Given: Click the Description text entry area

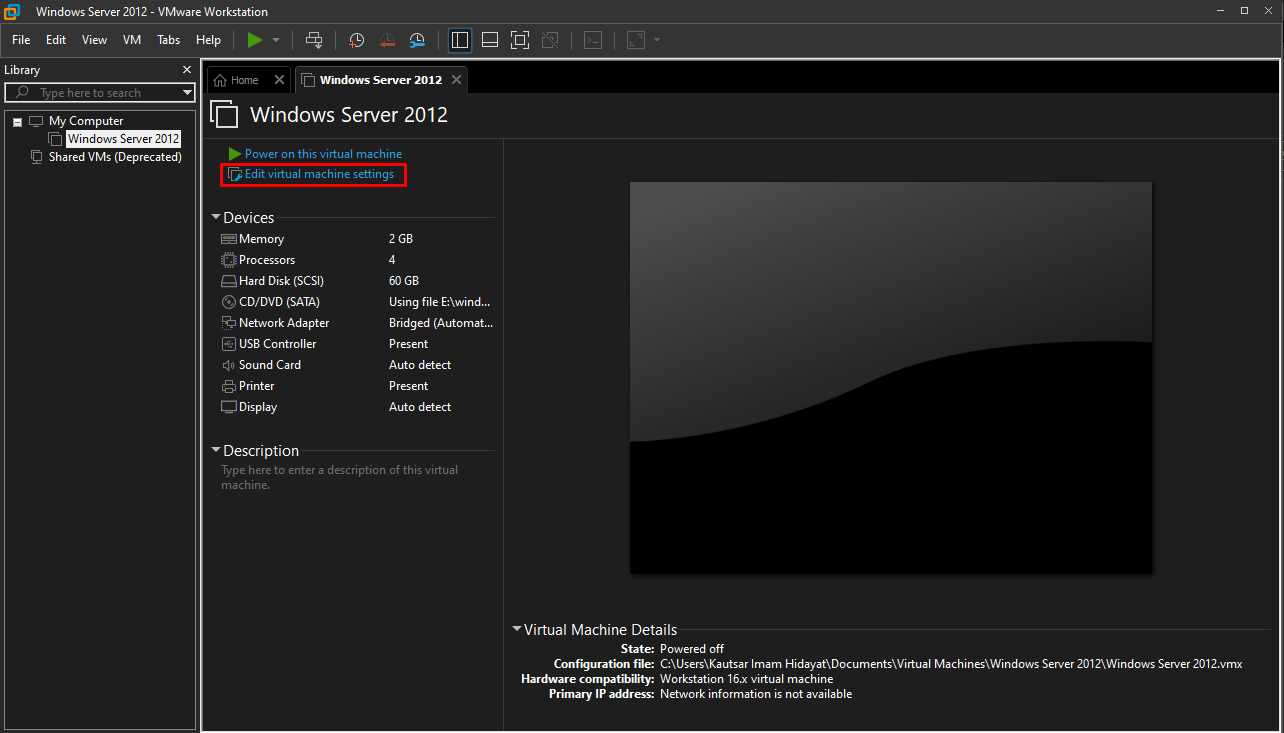Looking at the screenshot, I should [x=340, y=476].
